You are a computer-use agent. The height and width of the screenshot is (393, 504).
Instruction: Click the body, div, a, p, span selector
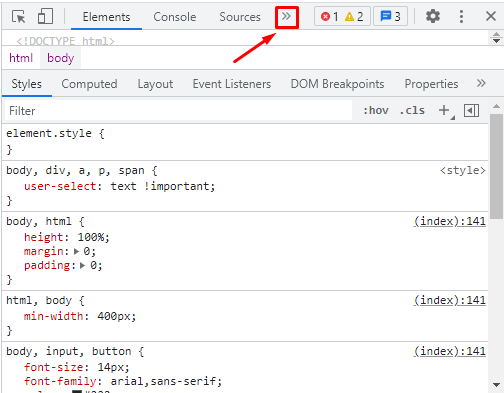[75, 170]
